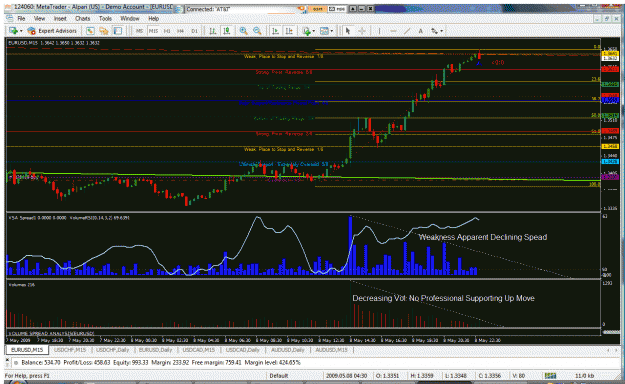Click the Zoom In magnifier icon
This screenshot has width=625, height=384.
point(244,31)
